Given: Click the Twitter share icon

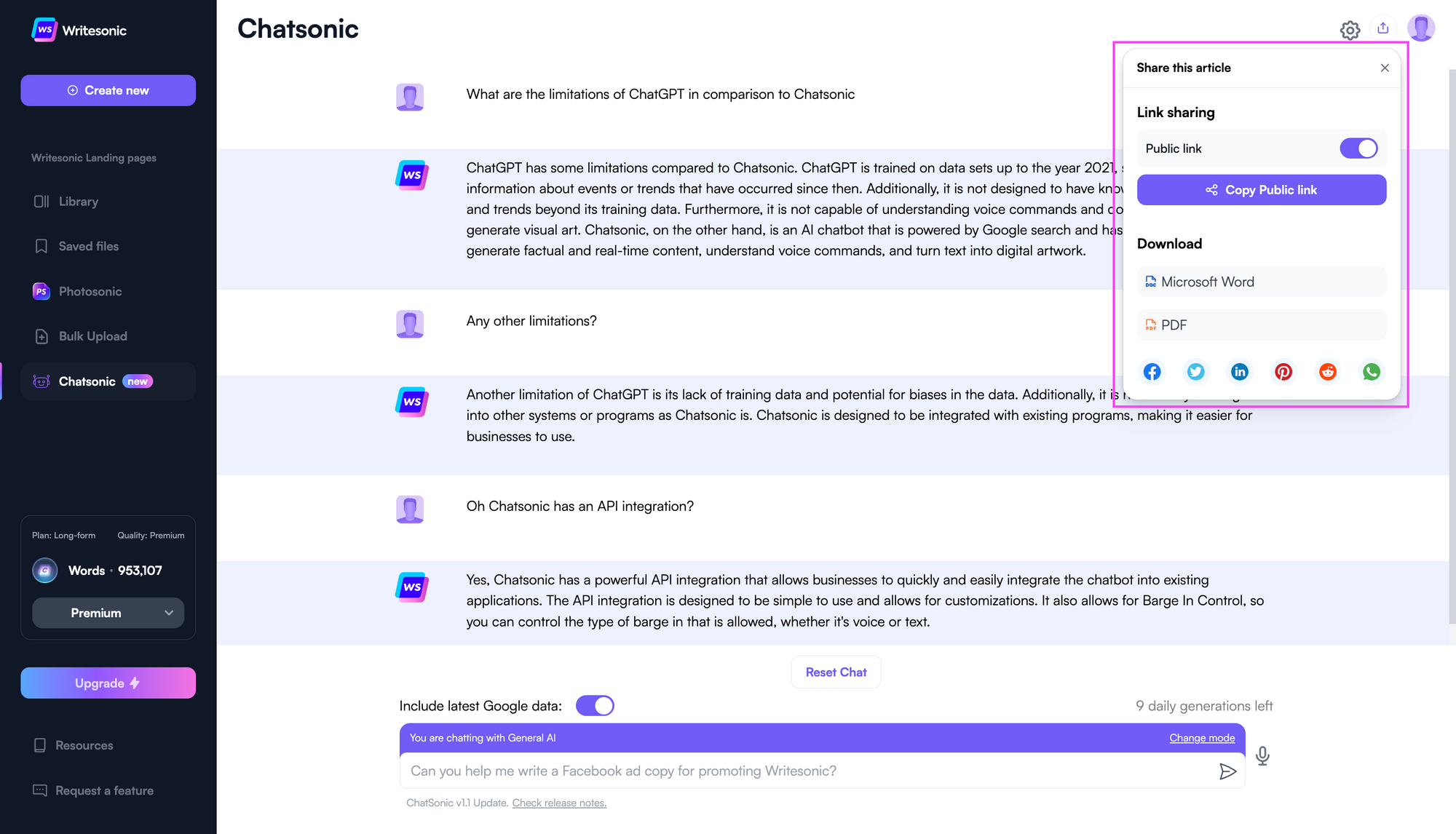Looking at the screenshot, I should click(1196, 371).
